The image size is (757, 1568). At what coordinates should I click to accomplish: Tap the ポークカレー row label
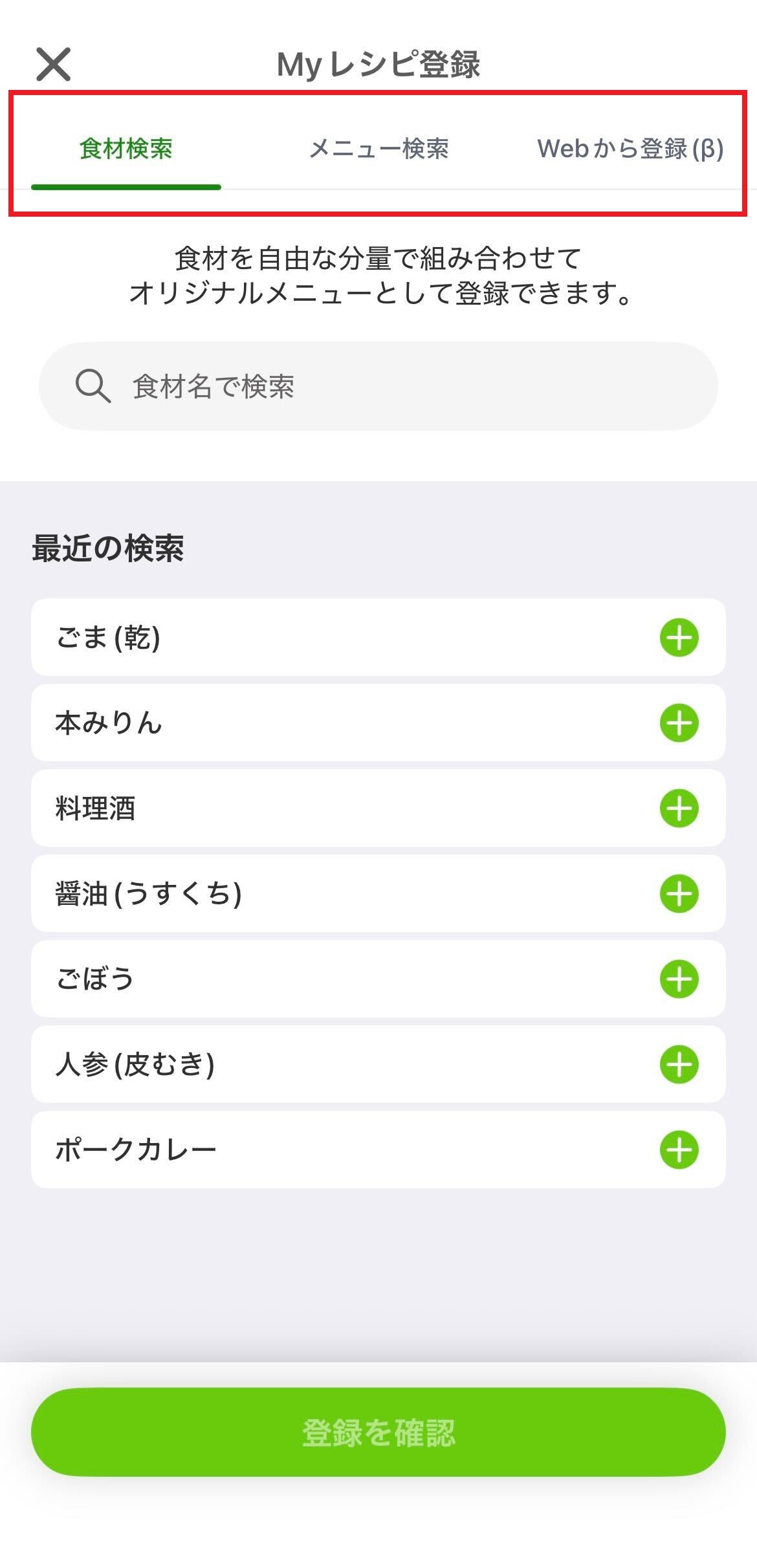[136, 1150]
